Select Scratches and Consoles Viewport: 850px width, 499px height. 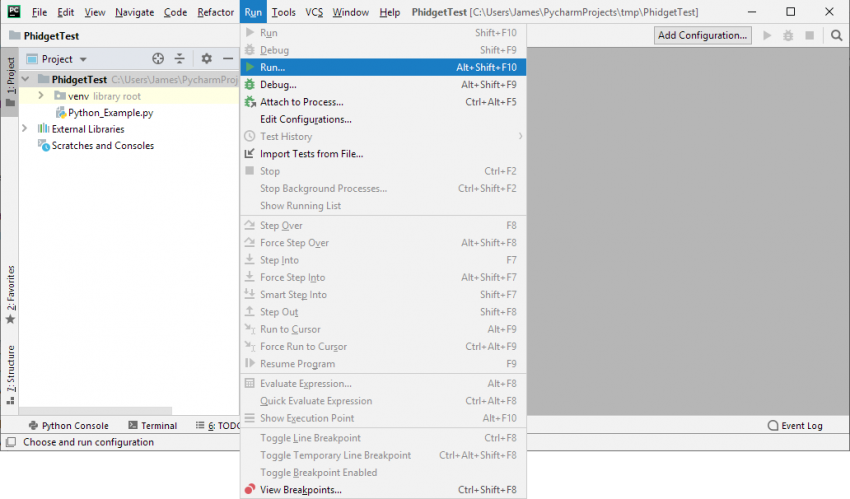click(96, 145)
